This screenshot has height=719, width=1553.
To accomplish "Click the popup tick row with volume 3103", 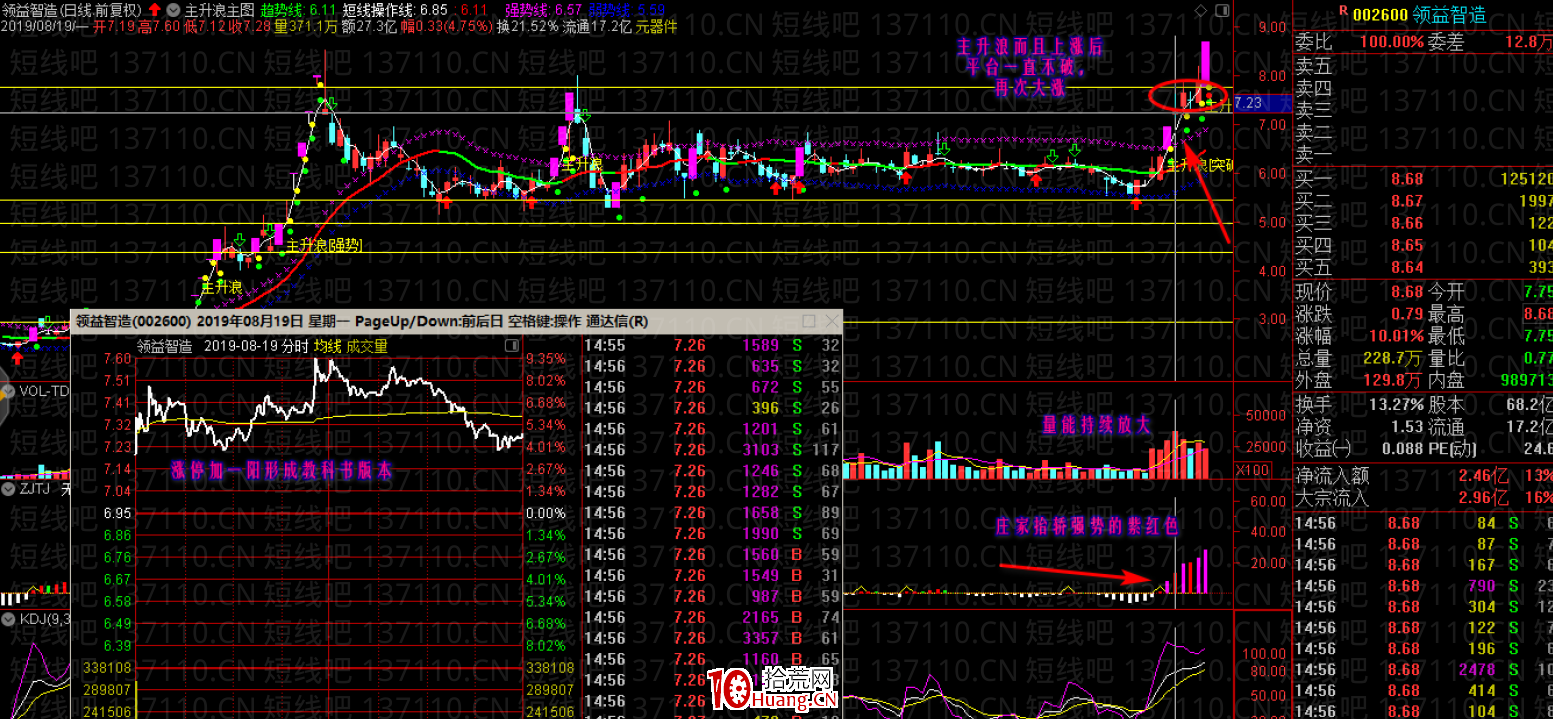I will [x=712, y=450].
